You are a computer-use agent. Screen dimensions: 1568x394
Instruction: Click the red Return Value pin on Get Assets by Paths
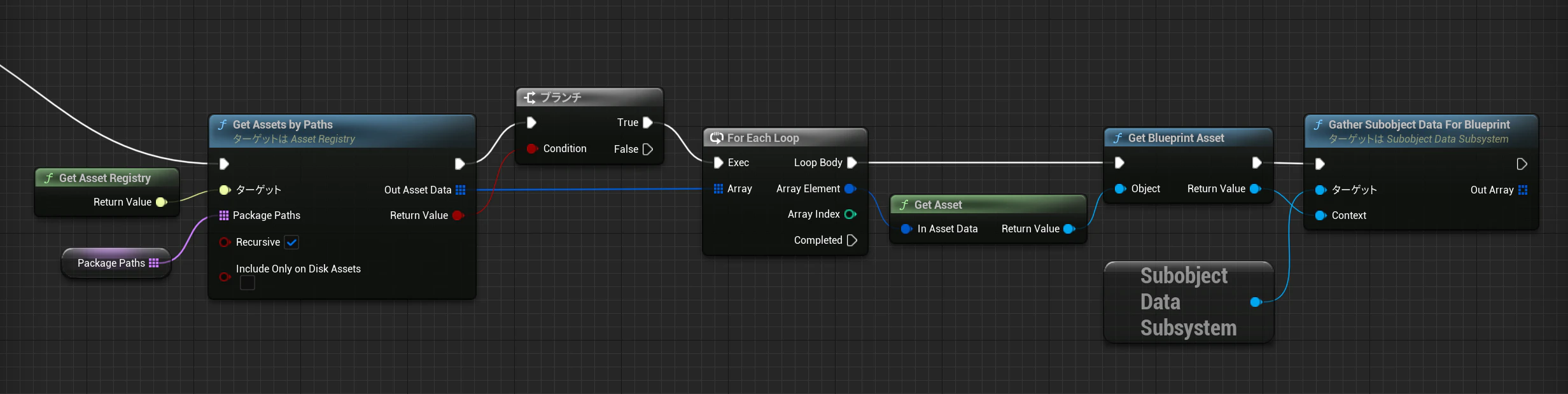pyautogui.click(x=458, y=215)
